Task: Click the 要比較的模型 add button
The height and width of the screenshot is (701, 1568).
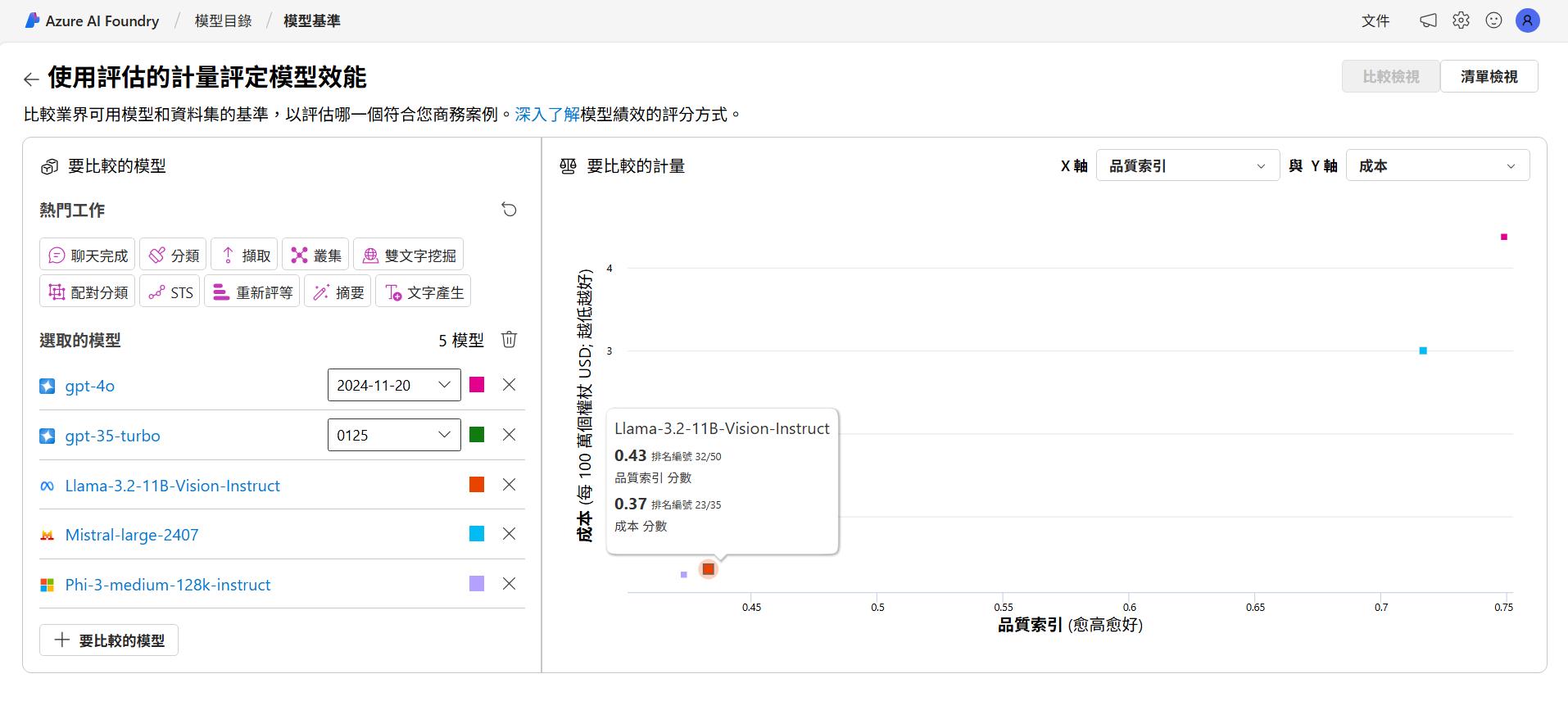Action: pos(109,640)
